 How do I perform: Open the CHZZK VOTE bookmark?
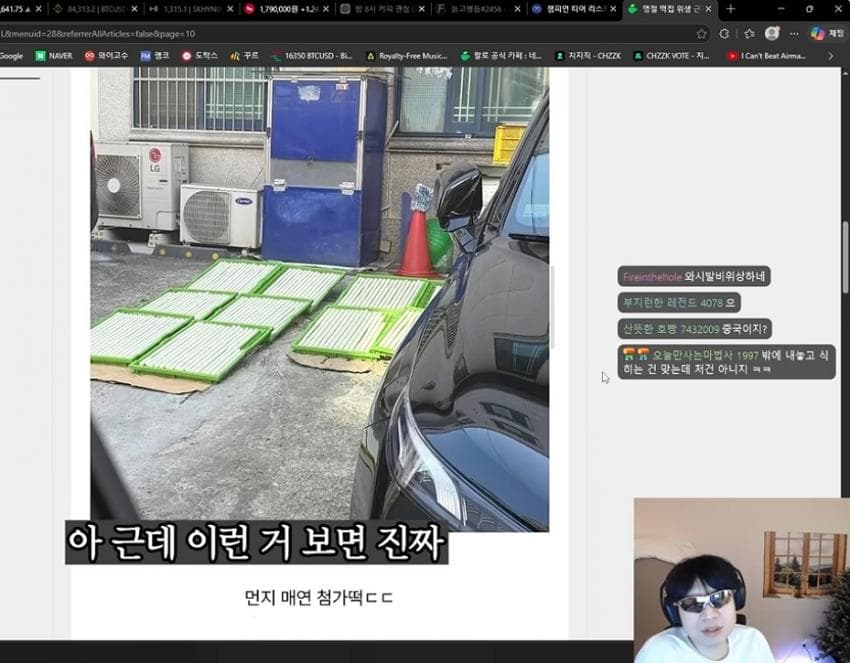(672, 56)
